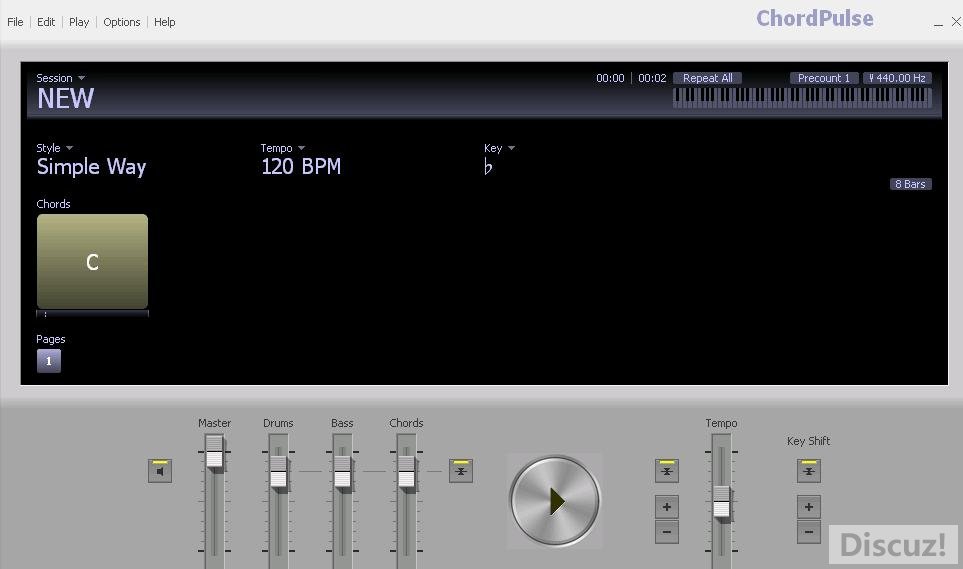Toggle the master mute speaker button
Screen dimensions: 963x569
[x=160, y=471]
